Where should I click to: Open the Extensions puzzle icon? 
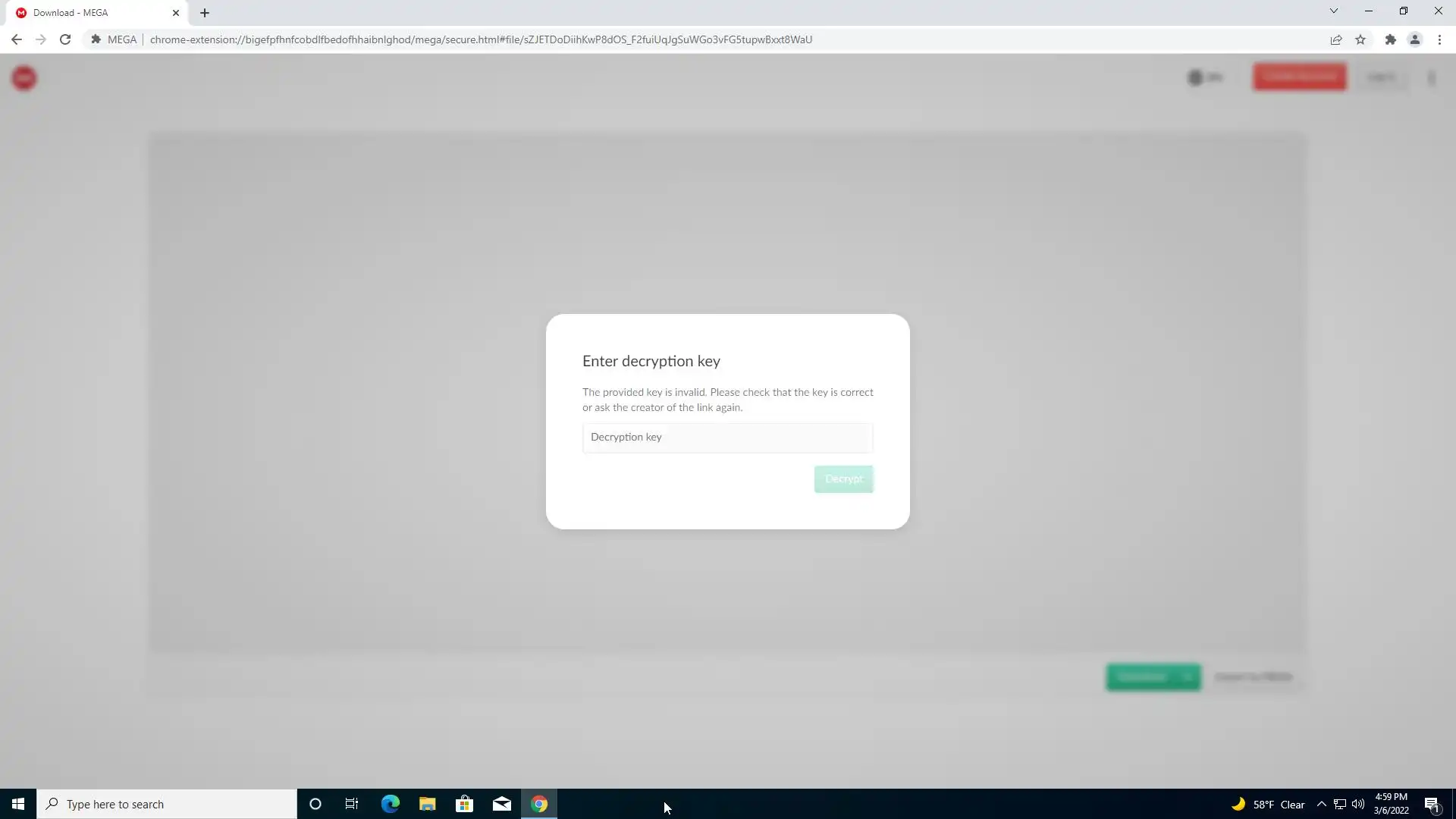[x=1390, y=39]
